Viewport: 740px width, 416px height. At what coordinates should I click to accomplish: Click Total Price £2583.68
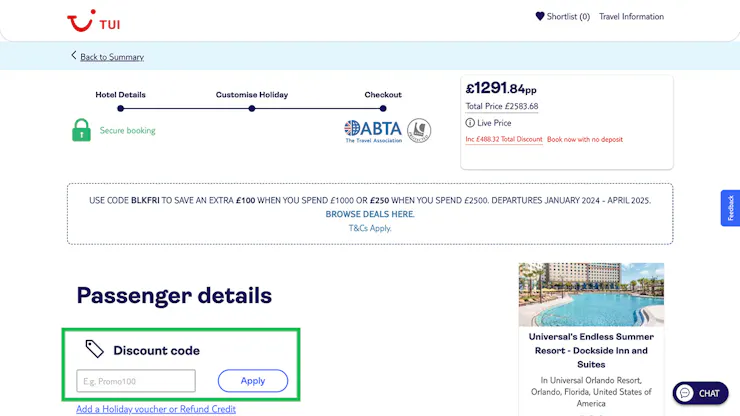[502, 106]
